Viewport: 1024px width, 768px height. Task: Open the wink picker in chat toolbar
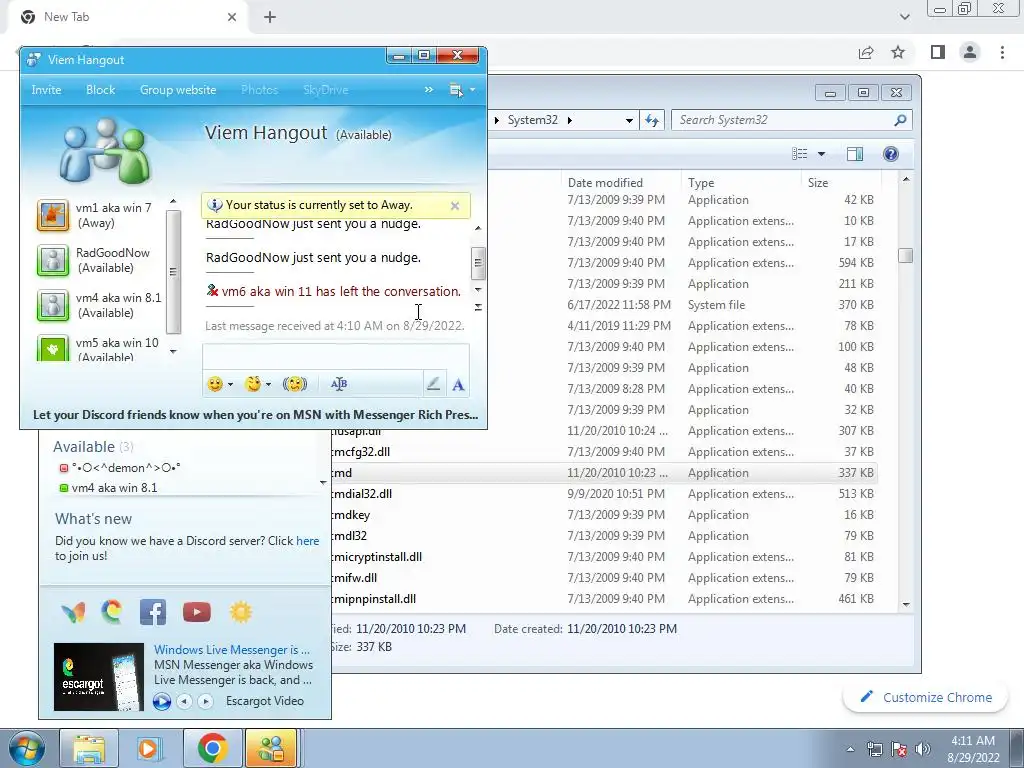[253, 384]
